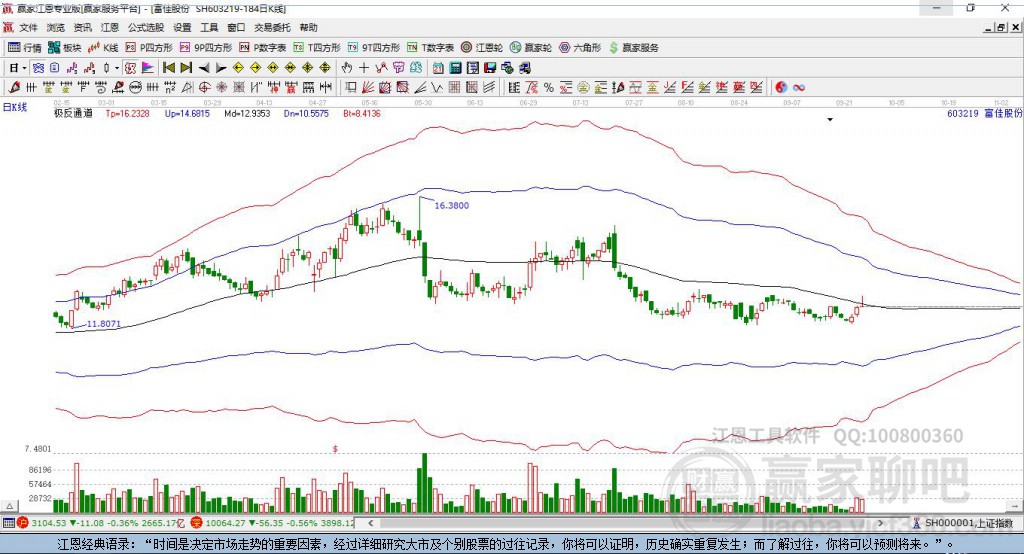The image size is (1024, 554).
Task: Select the rectangle box drawing tool
Action: pyautogui.click(x=351, y=88)
